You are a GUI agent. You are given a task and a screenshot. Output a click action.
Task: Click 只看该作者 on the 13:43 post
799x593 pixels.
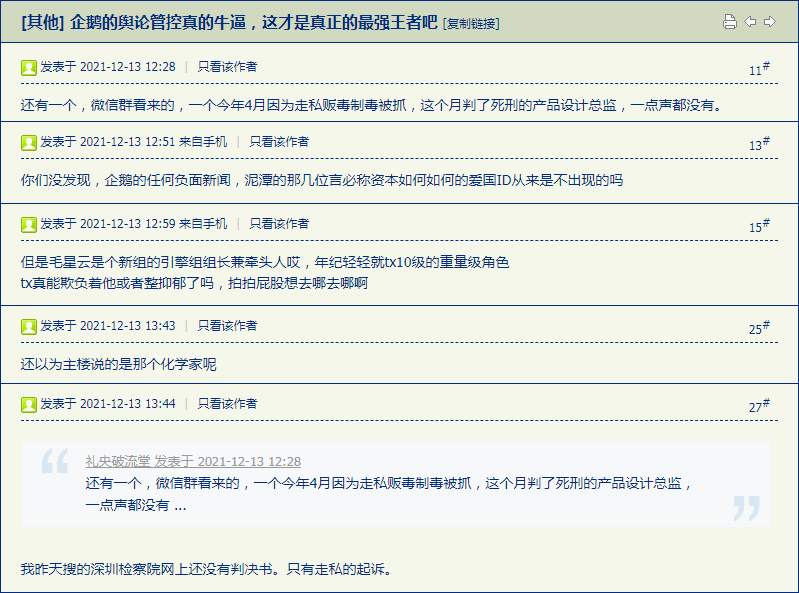tap(227, 326)
